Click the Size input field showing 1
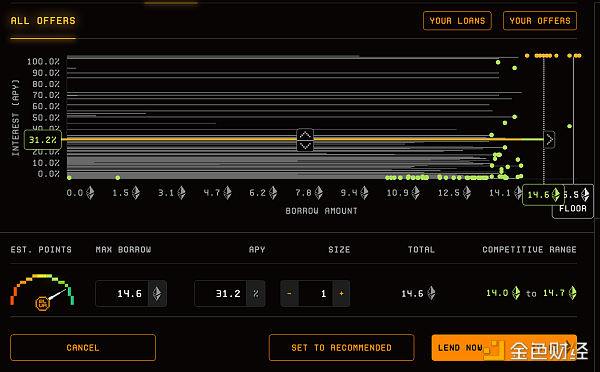Screen dimensions: 600x372 point(316,294)
